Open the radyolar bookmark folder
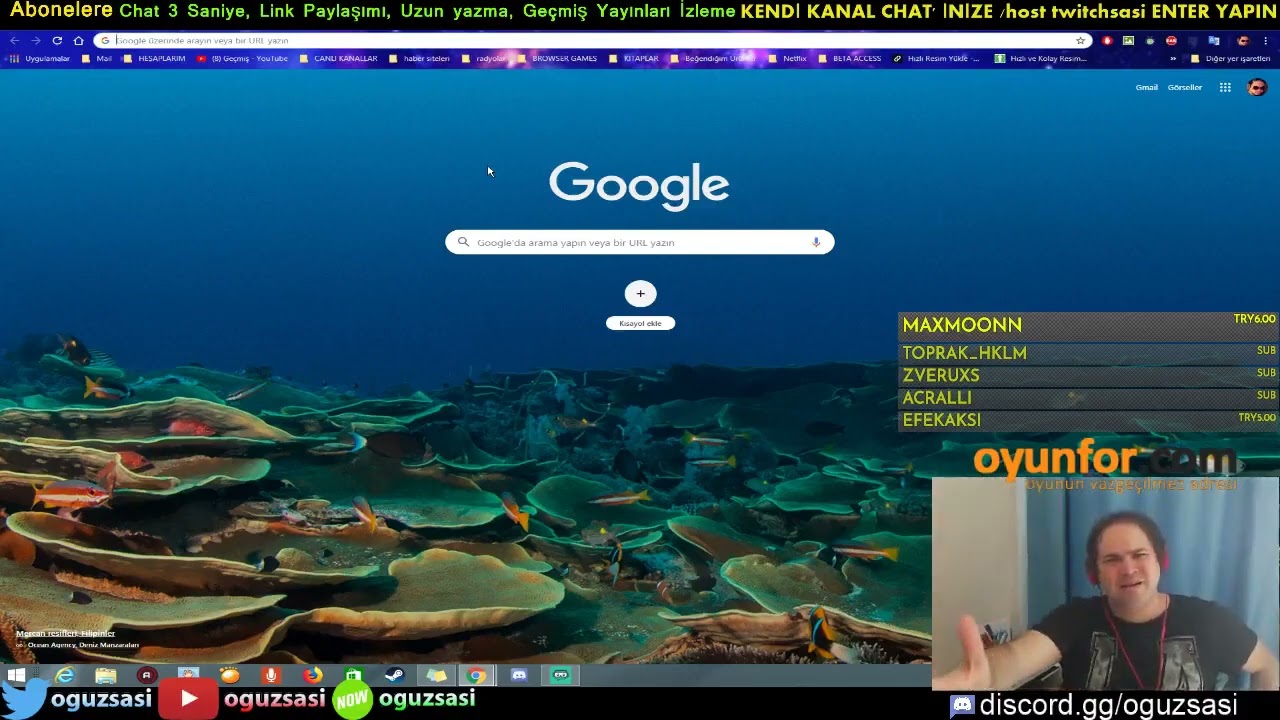Screen dimensions: 1280x720 [x=485, y=58]
